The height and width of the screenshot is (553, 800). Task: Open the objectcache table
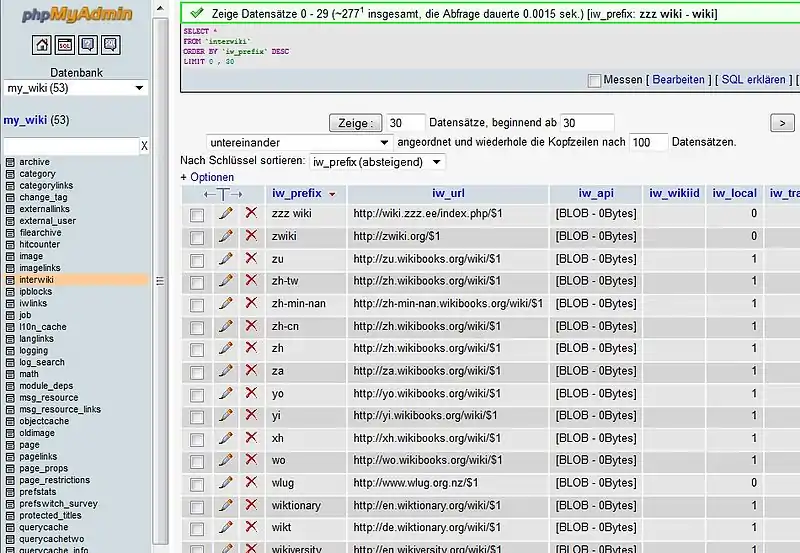point(44,421)
